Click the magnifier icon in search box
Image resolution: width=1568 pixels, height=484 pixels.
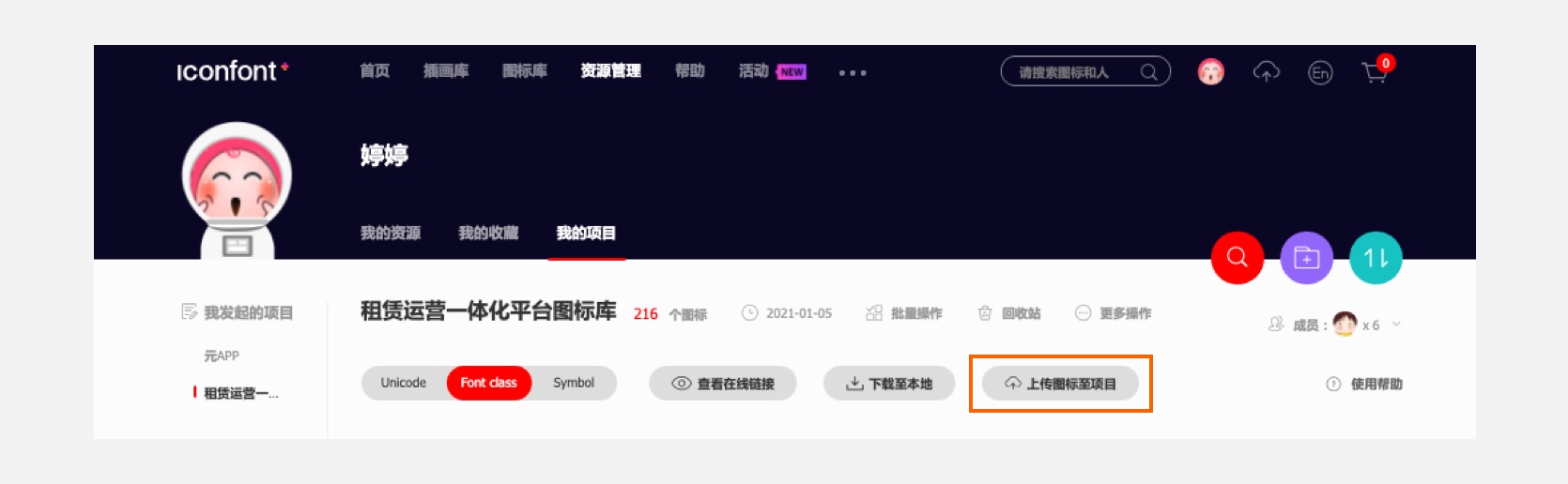pyautogui.click(x=1148, y=72)
